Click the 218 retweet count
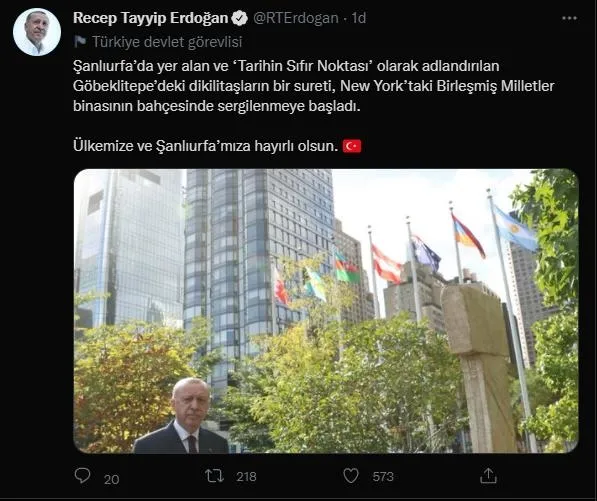This screenshot has height=501, width=597. (x=246, y=477)
